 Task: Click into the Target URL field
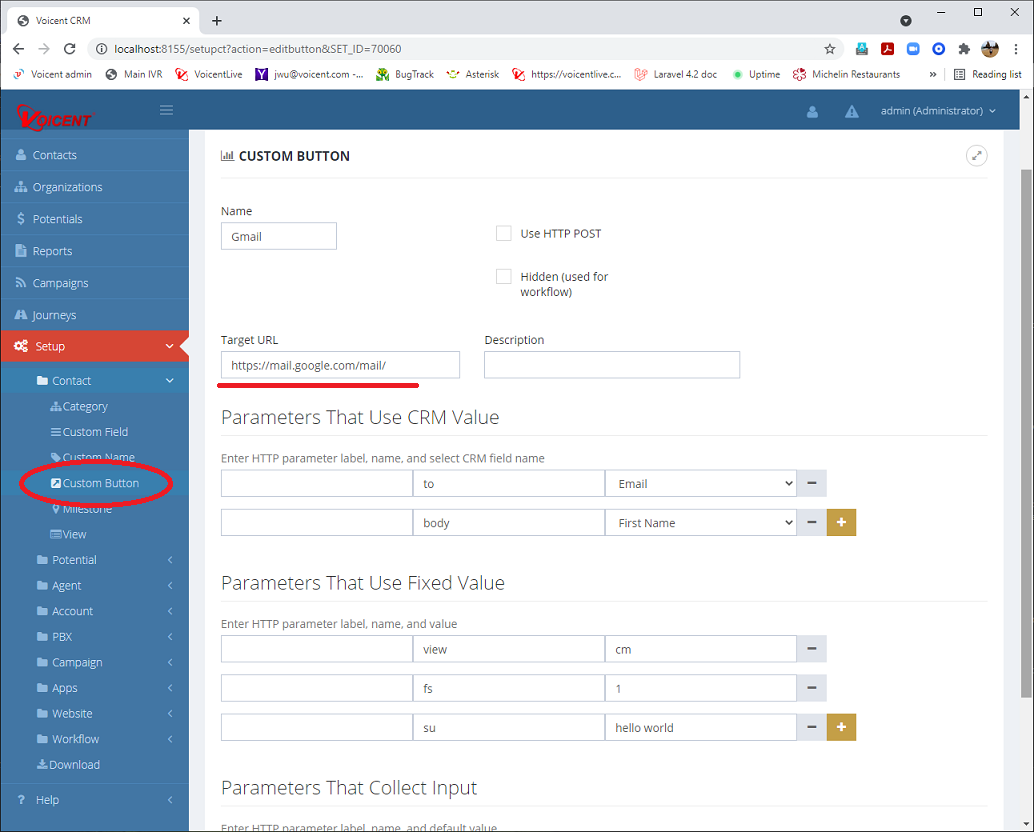point(340,365)
